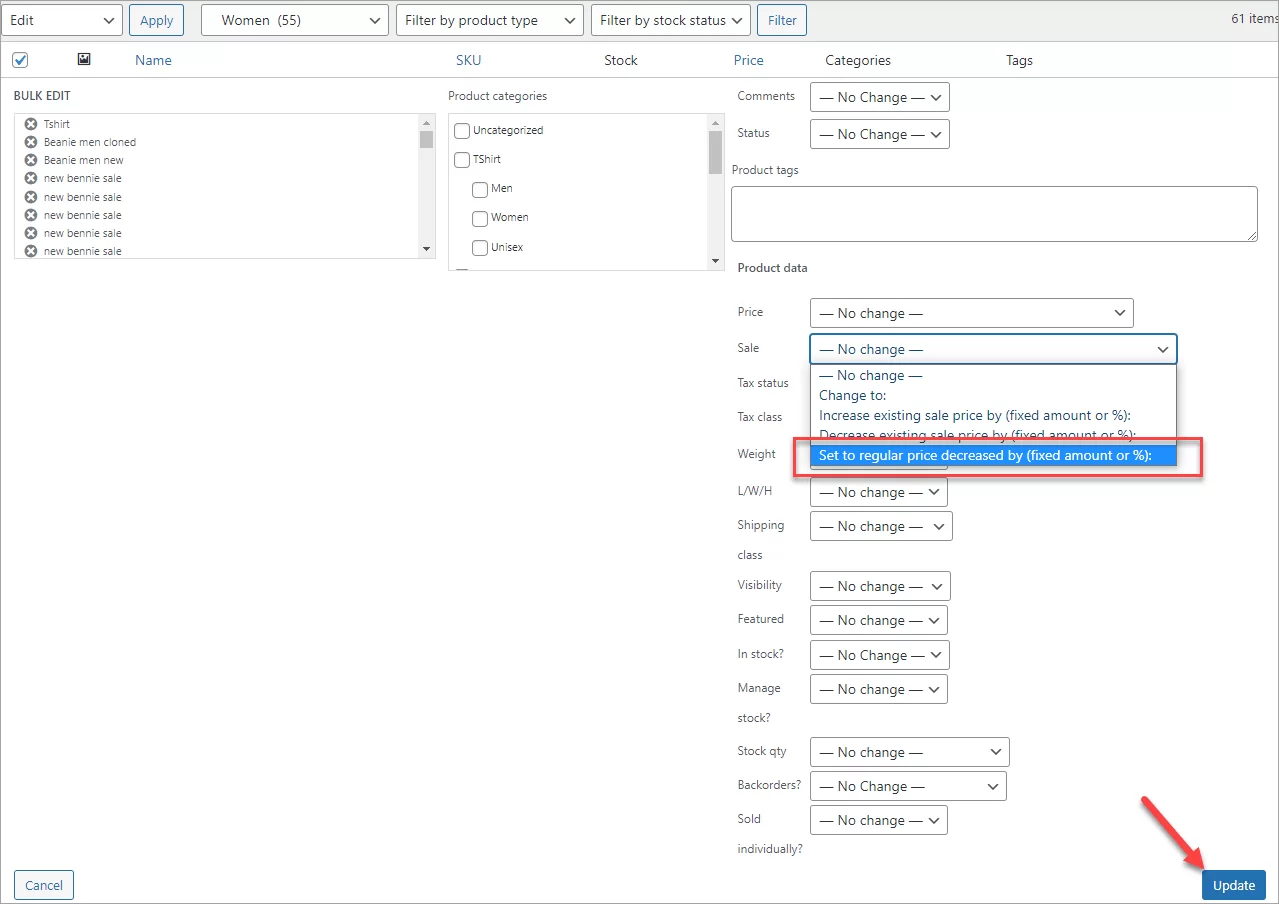This screenshot has height=904, width=1279.
Task: Sort products by Name column
Action: [153, 60]
